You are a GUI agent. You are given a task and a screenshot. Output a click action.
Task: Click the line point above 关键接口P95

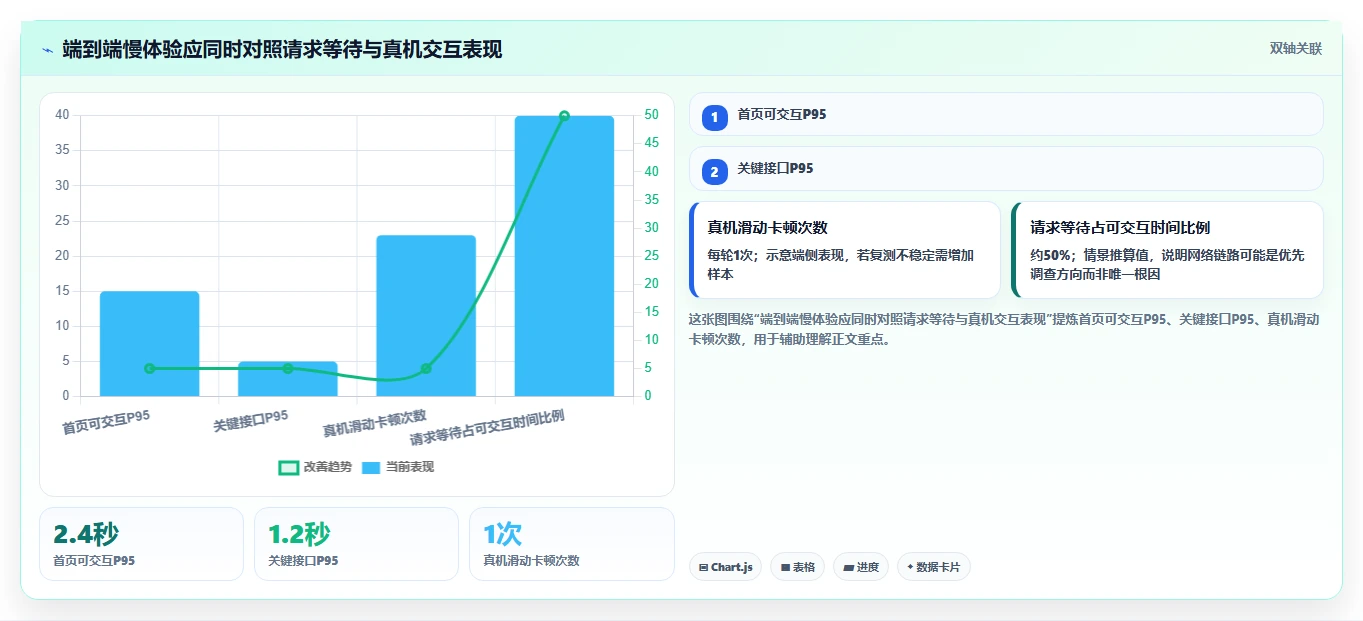[288, 368]
